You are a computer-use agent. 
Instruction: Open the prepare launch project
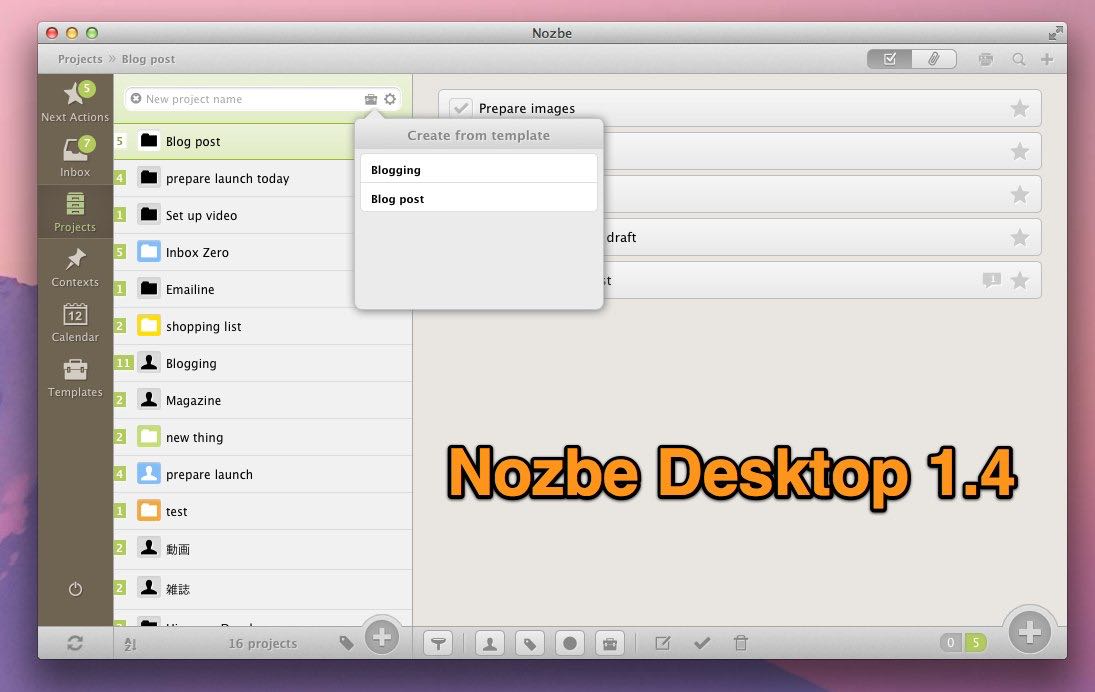pos(263,474)
